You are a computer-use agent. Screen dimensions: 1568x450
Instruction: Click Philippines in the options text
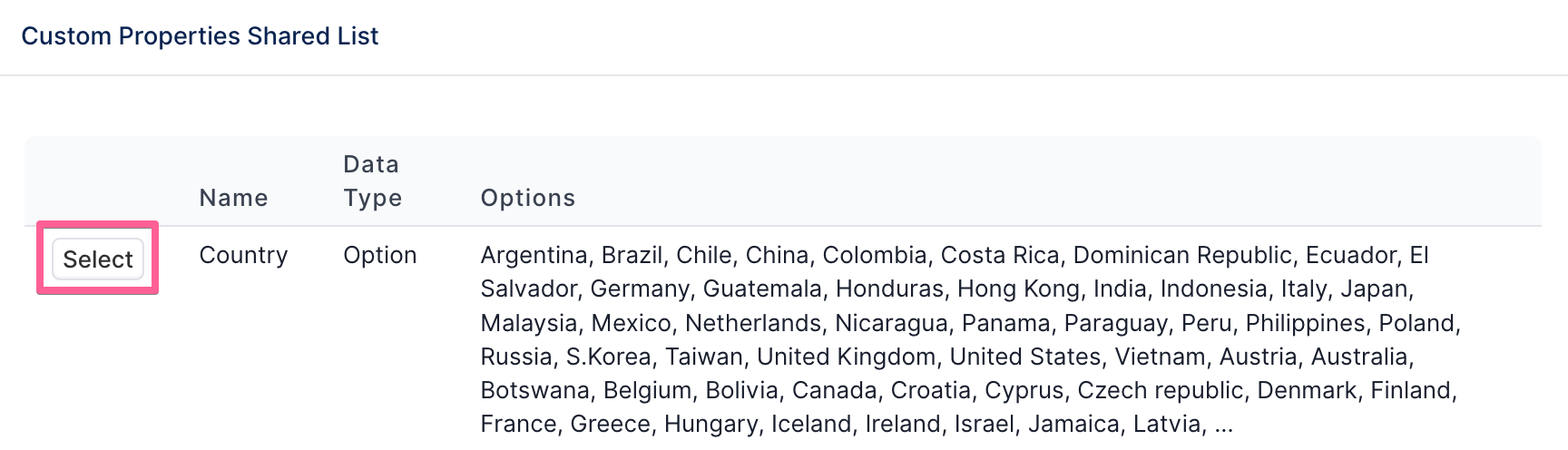[1305, 323]
